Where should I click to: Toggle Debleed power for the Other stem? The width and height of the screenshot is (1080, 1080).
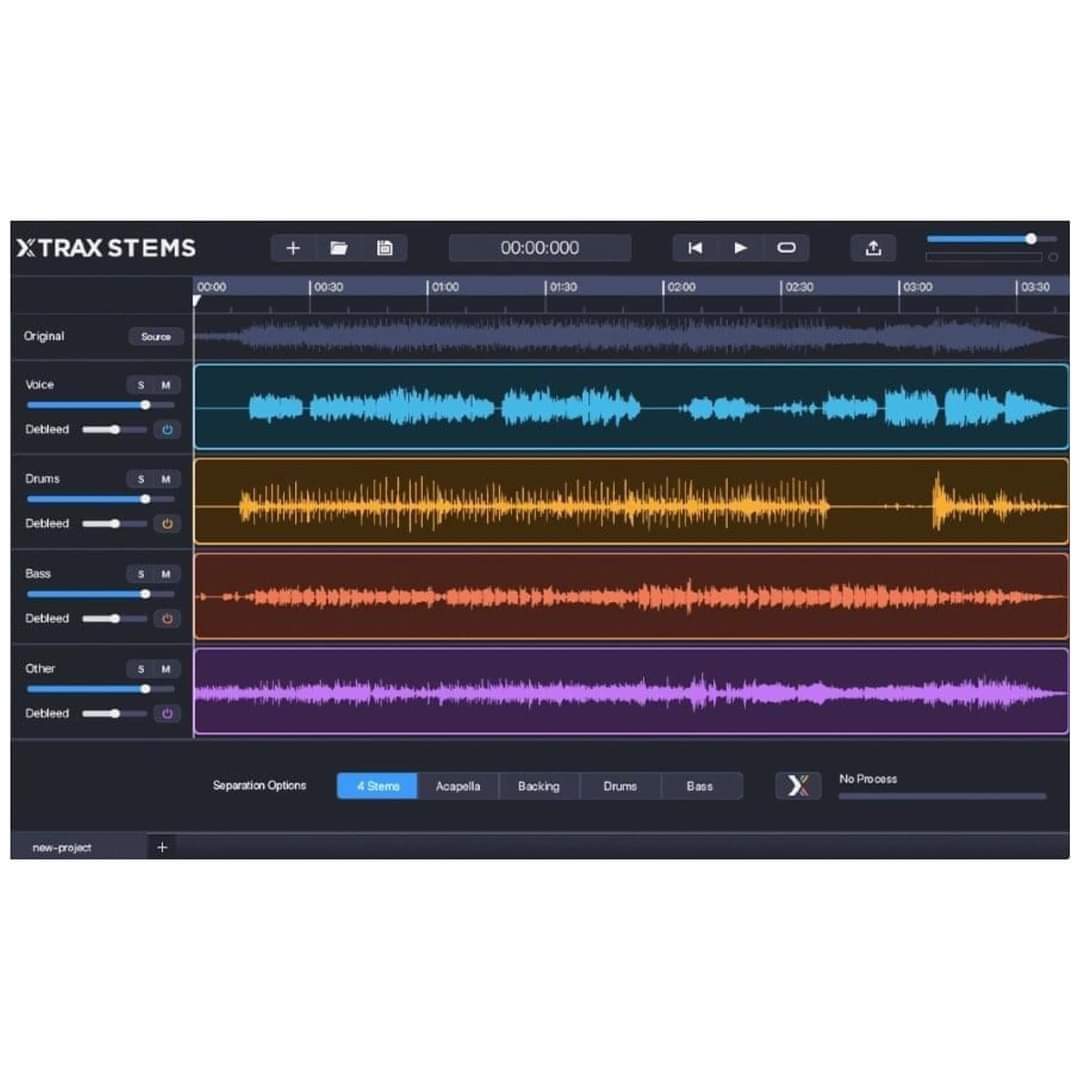(x=167, y=713)
